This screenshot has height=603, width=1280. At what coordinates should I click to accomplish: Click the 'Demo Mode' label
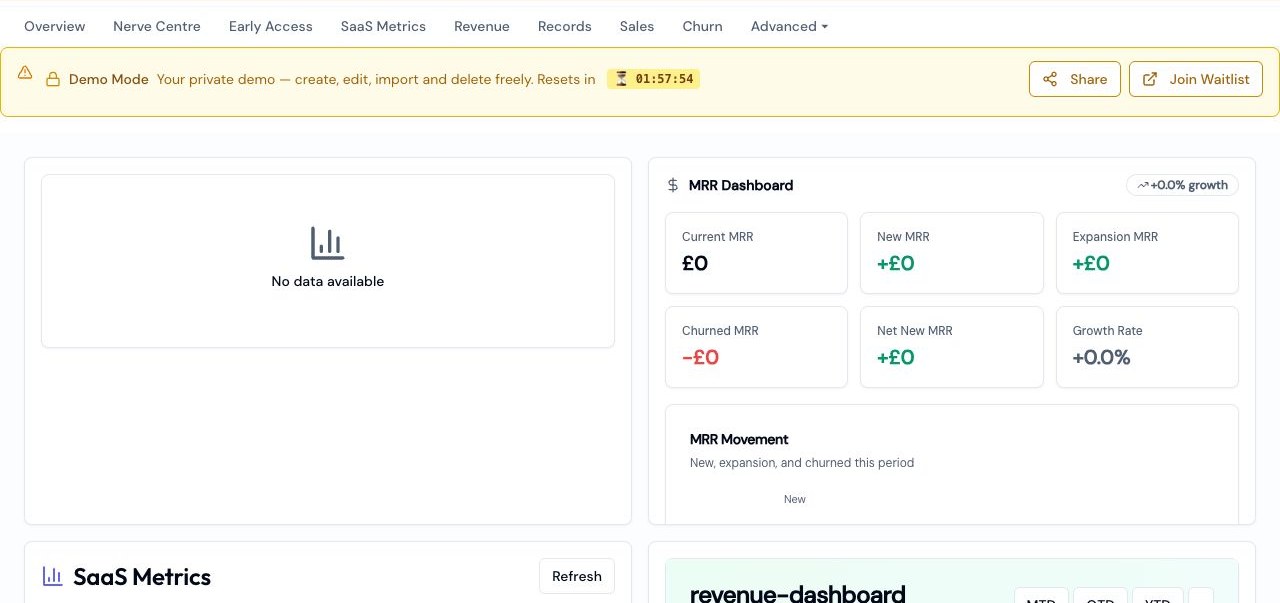pos(109,79)
